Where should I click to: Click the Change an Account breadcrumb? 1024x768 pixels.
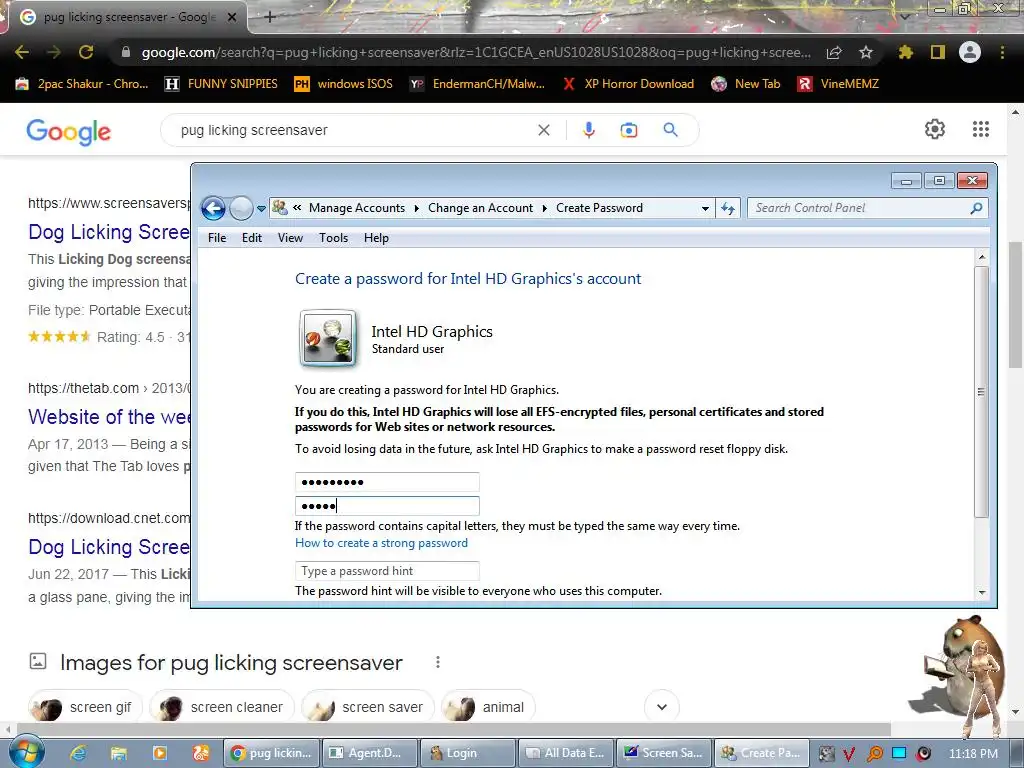tap(480, 208)
